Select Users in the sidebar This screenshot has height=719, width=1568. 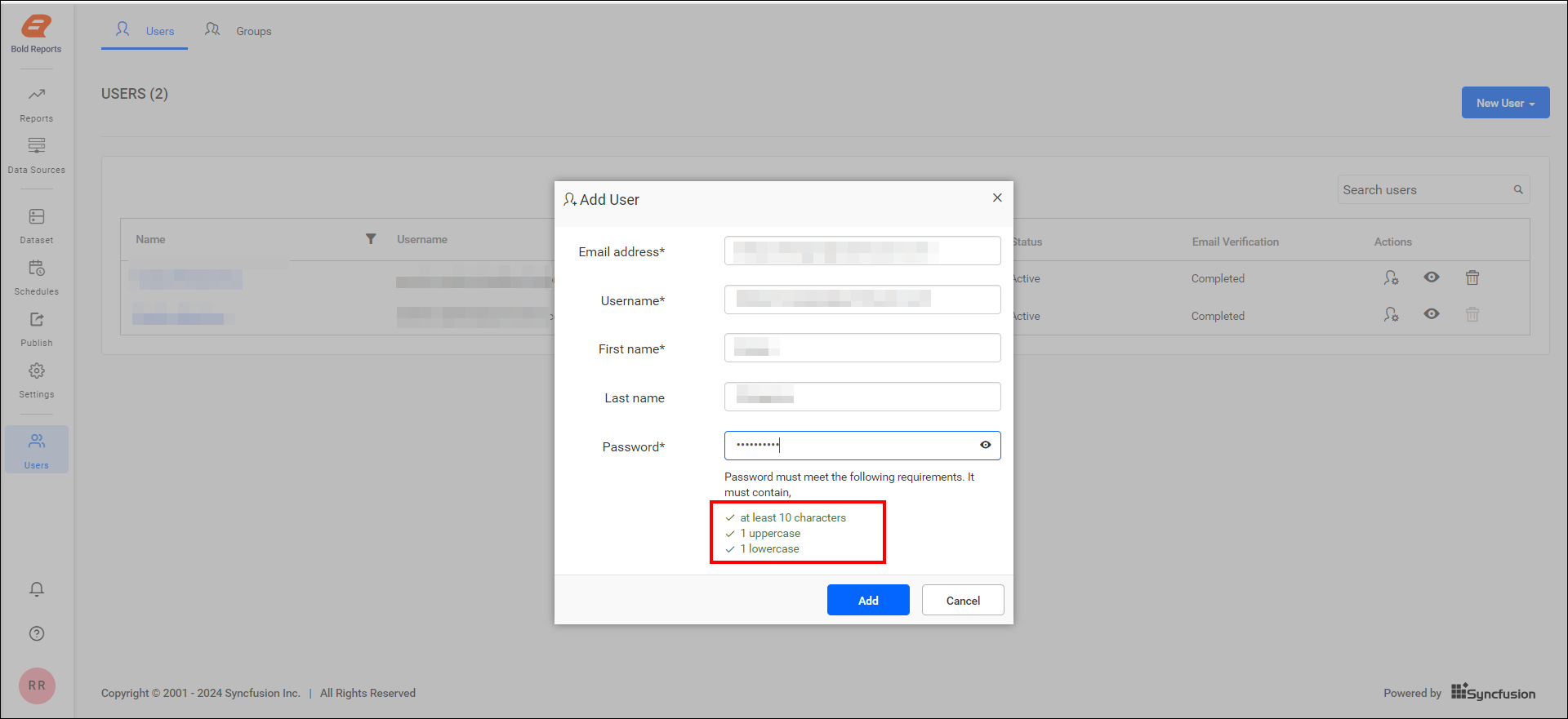pyautogui.click(x=36, y=450)
